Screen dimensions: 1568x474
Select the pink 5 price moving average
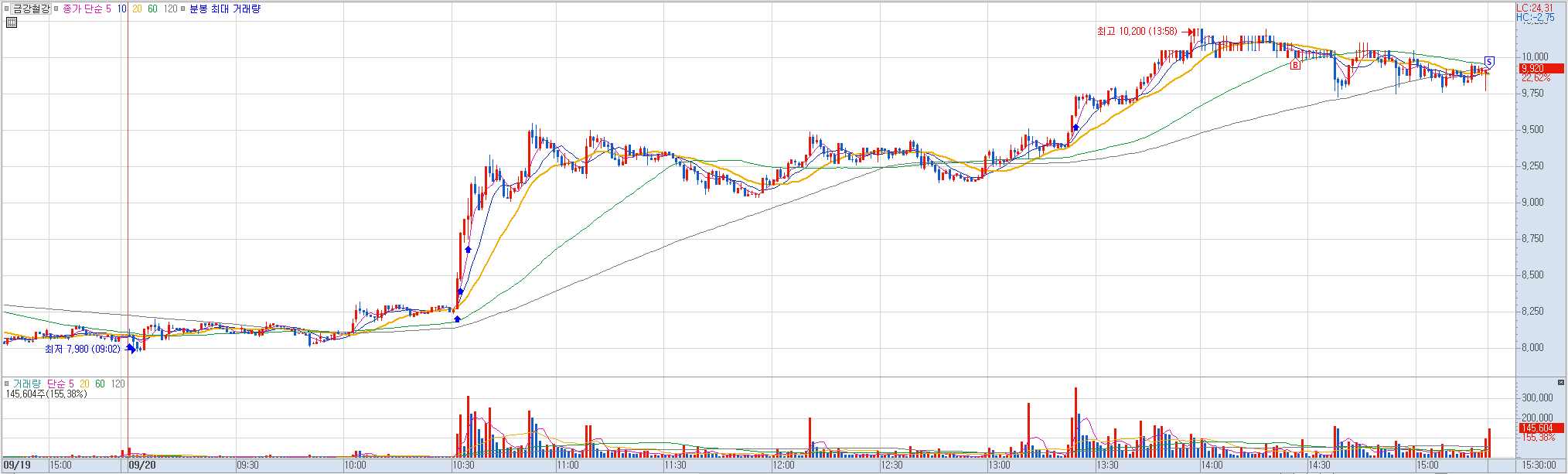pyautogui.click(x=108, y=9)
